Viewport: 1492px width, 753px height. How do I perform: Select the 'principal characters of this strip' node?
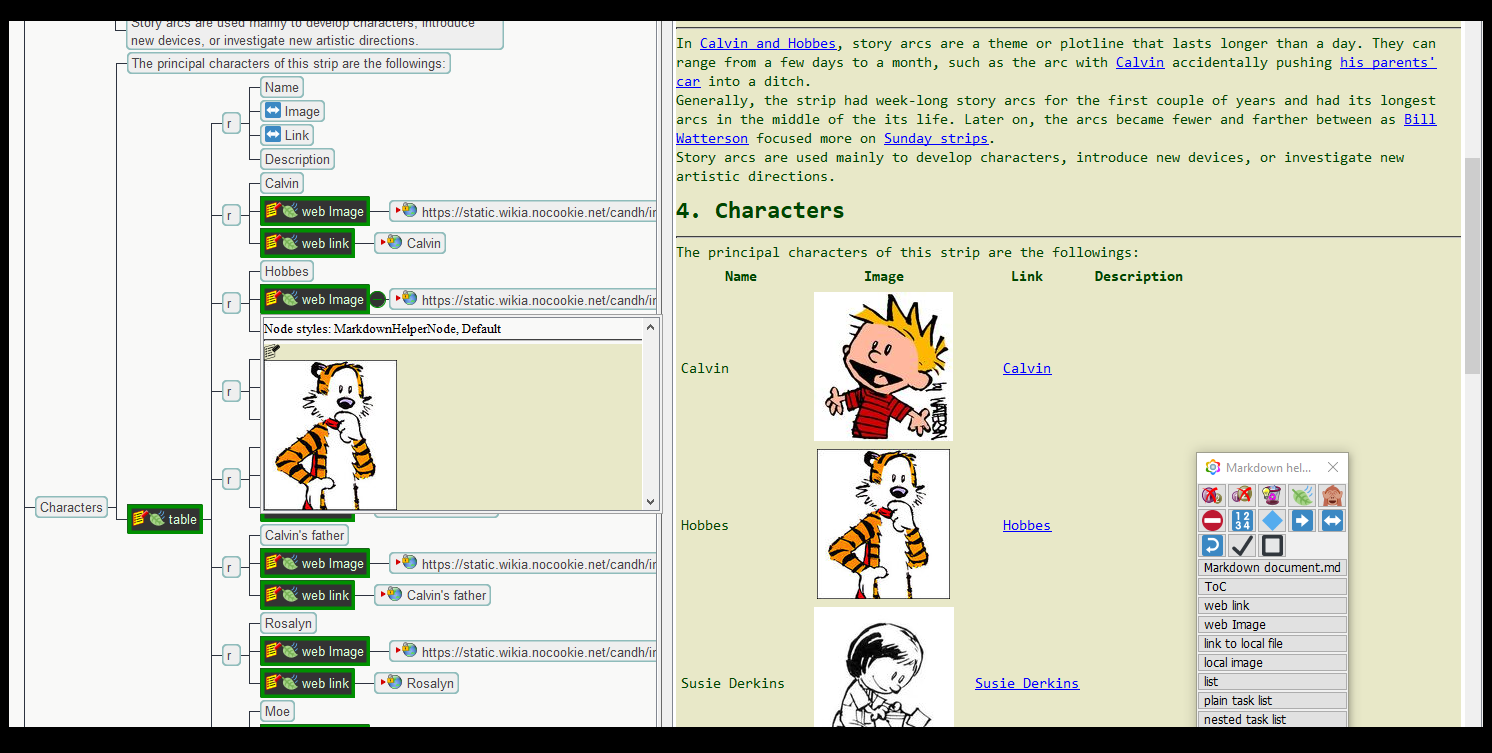click(x=289, y=63)
